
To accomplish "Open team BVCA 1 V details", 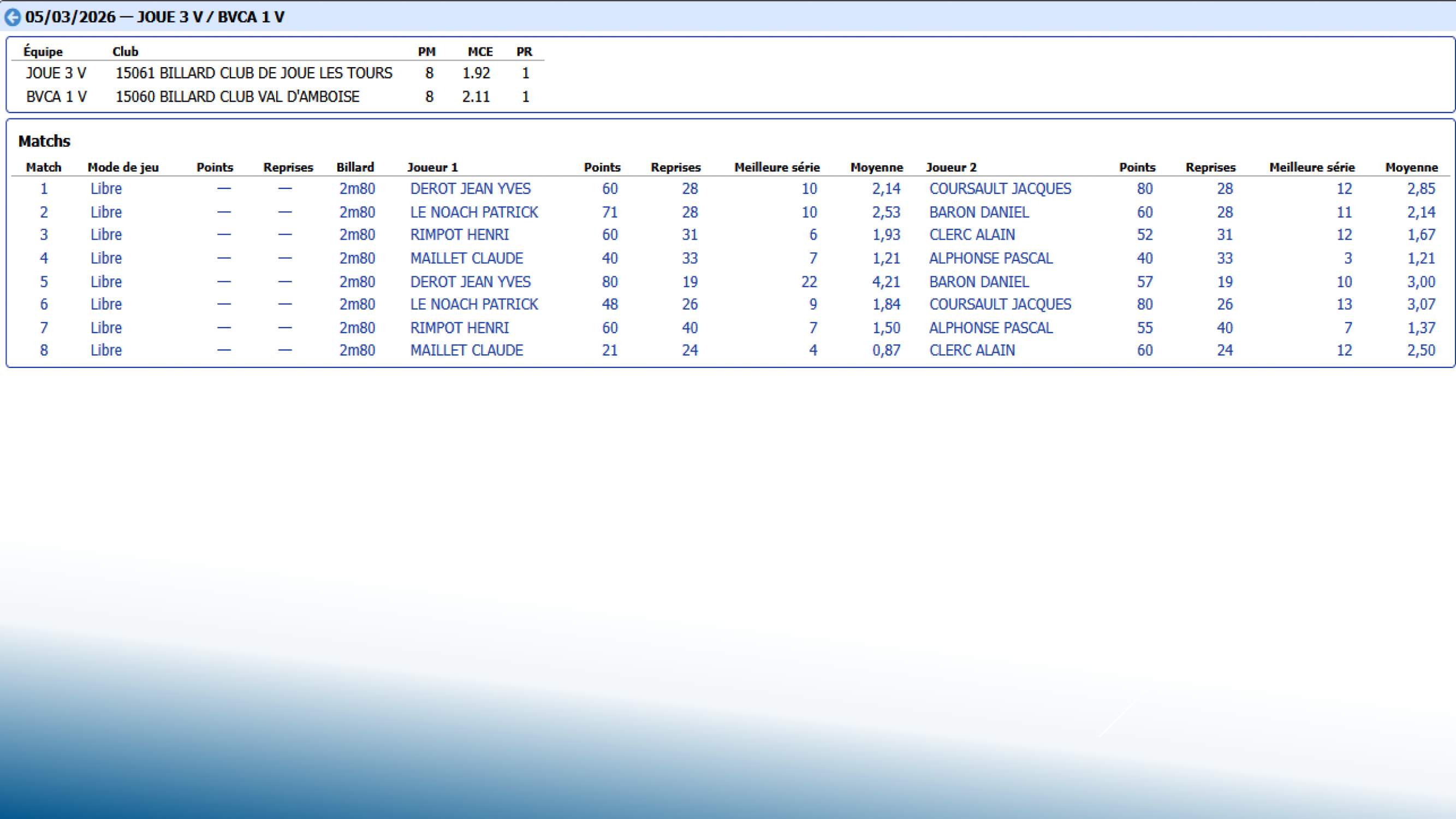I will (56, 96).
